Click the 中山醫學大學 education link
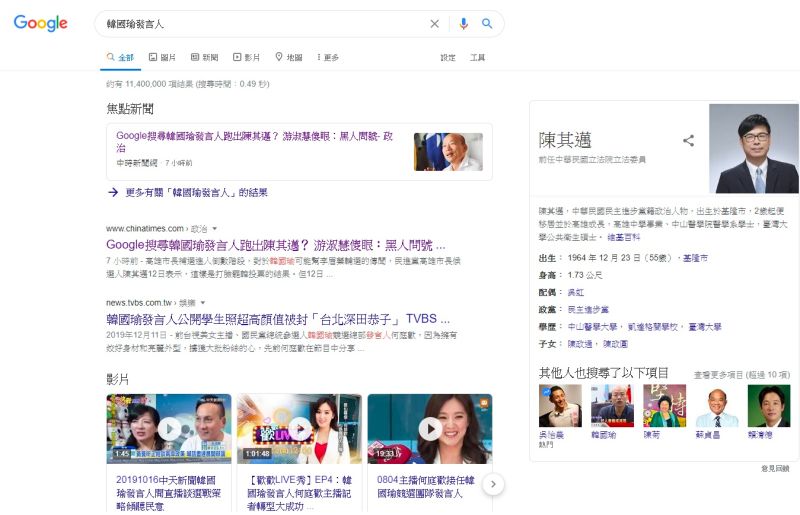Screen dimensions: 800x515 (x=592, y=327)
